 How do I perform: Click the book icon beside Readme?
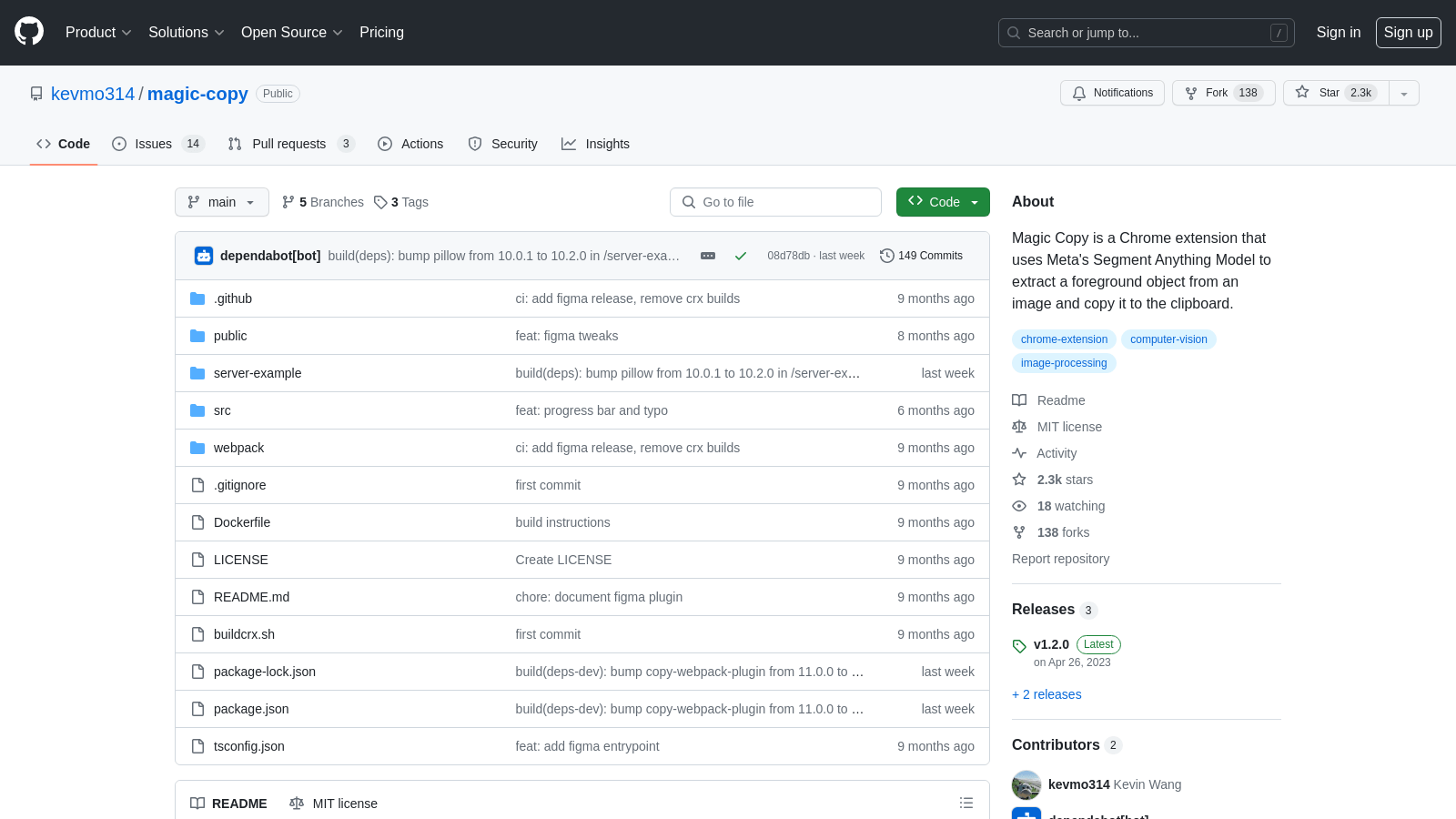coord(1019,400)
